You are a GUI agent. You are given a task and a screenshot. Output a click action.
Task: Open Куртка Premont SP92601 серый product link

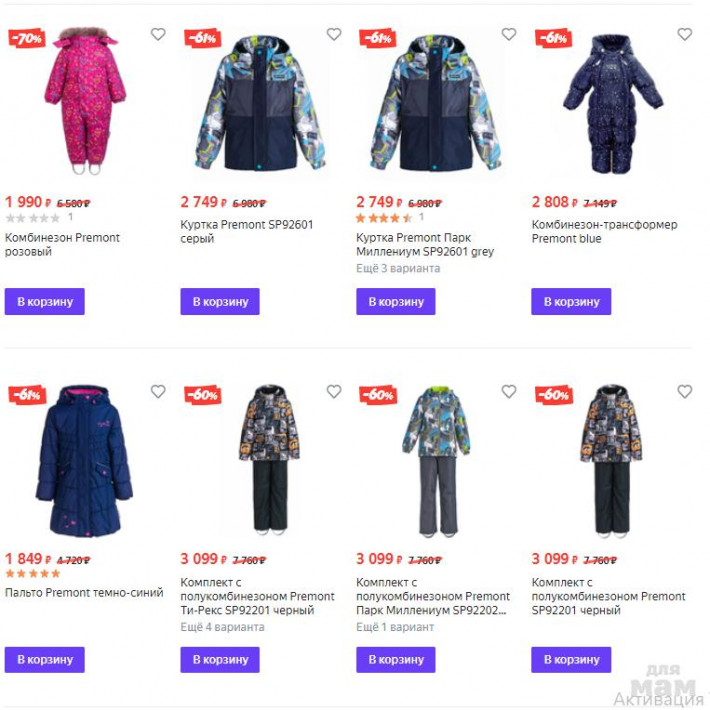[247, 231]
